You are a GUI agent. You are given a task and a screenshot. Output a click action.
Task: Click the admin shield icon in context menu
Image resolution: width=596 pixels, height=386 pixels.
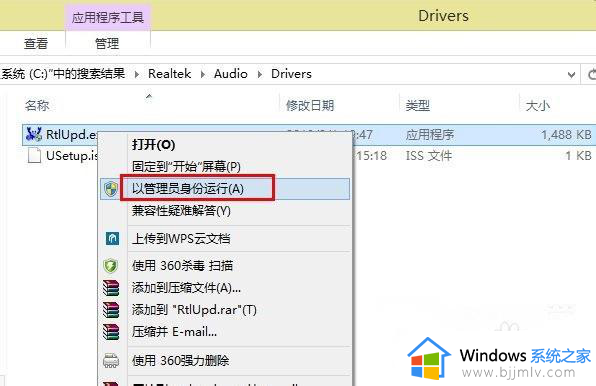(x=111, y=189)
